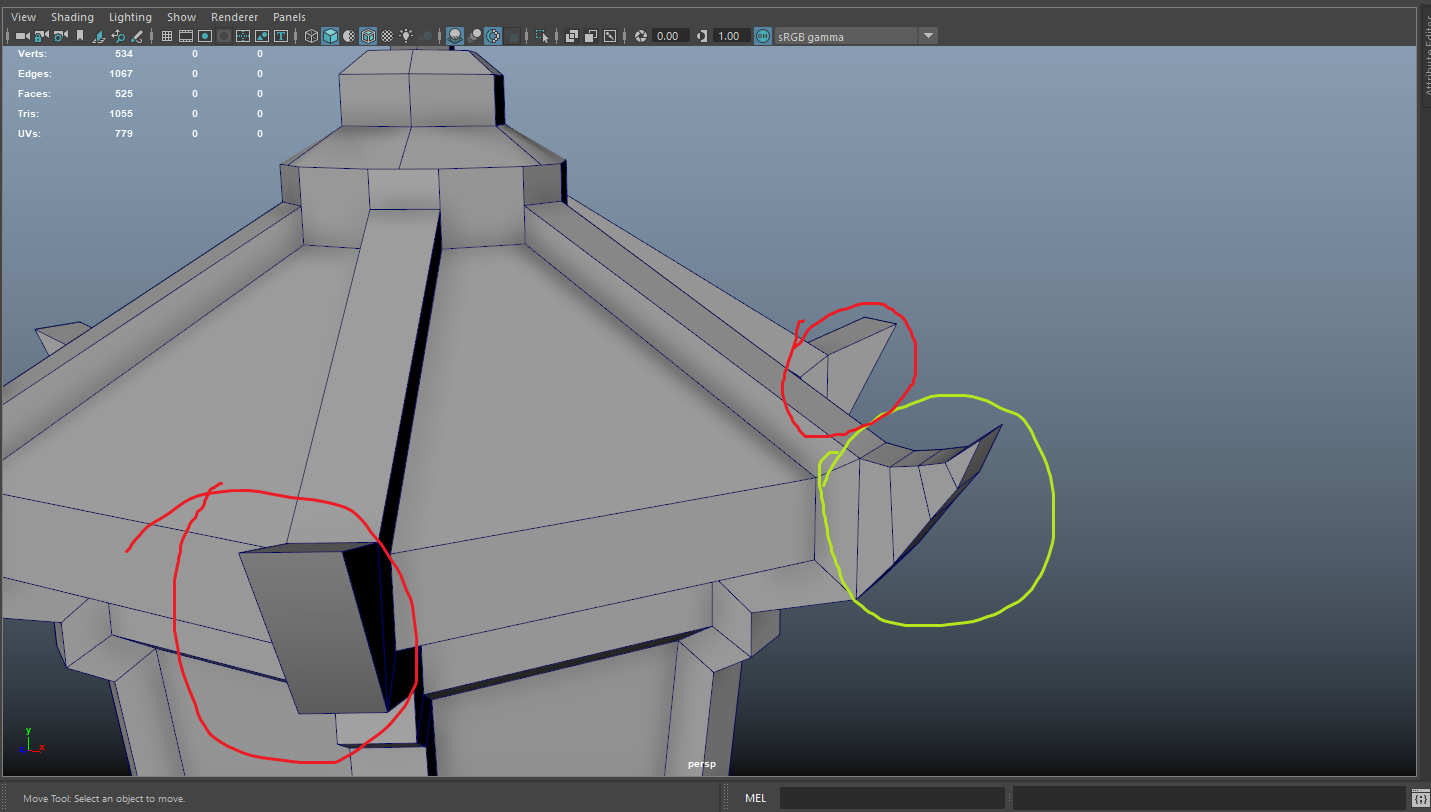Image resolution: width=1431 pixels, height=812 pixels.
Task: Click the camera attributes icon
Action: point(59,35)
